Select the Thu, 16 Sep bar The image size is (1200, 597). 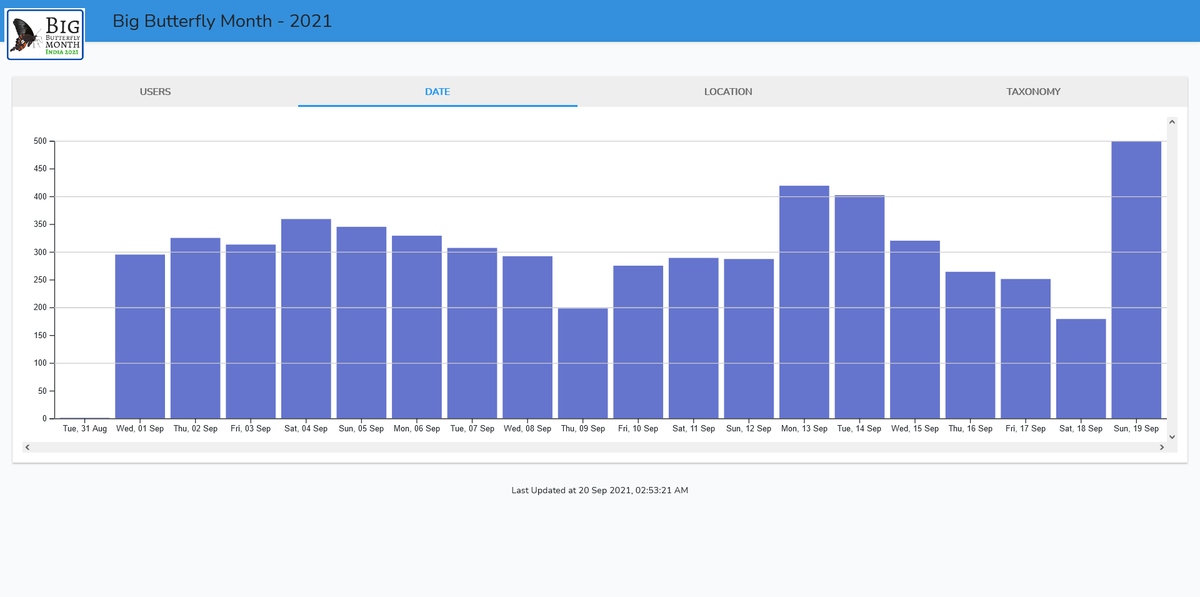(x=970, y=345)
